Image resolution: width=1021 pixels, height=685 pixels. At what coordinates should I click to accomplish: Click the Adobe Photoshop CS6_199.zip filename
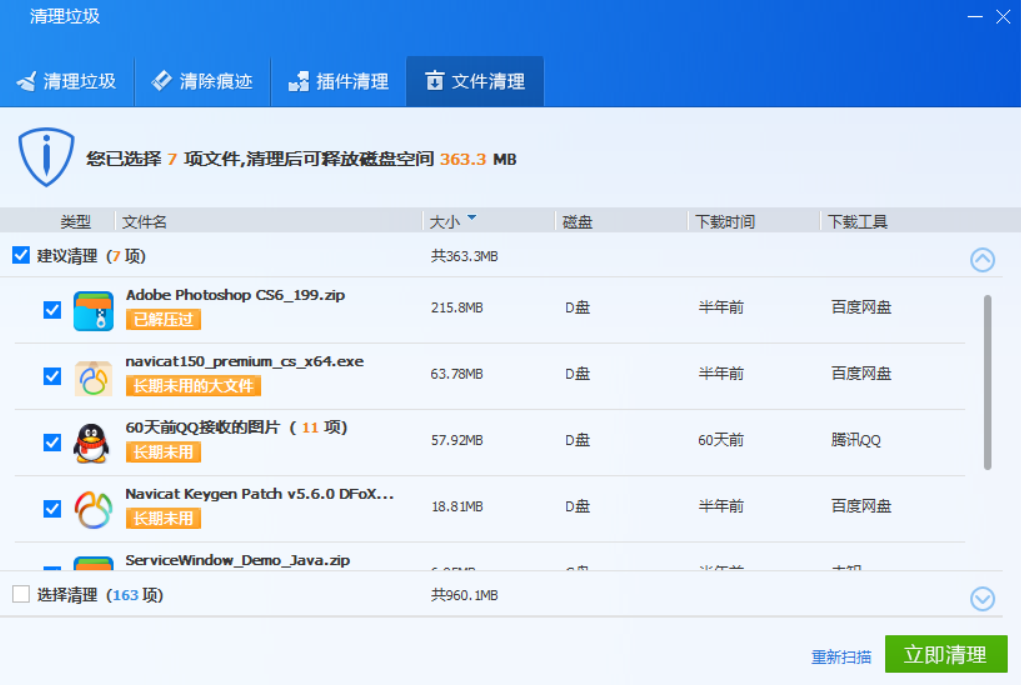click(235, 295)
